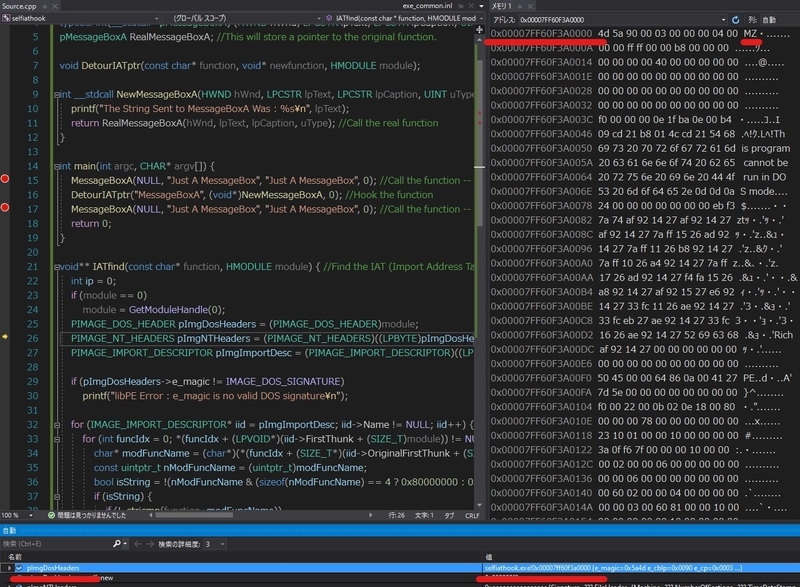Collapse the outer for loop at line 32

tap(57, 425)
